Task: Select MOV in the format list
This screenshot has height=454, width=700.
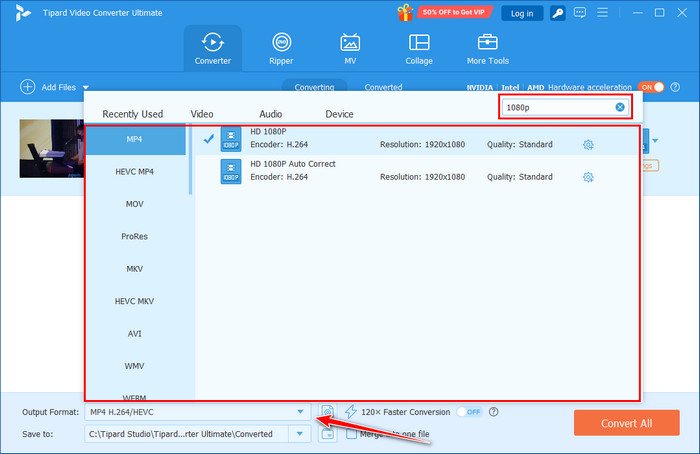Action: (134, 204)
